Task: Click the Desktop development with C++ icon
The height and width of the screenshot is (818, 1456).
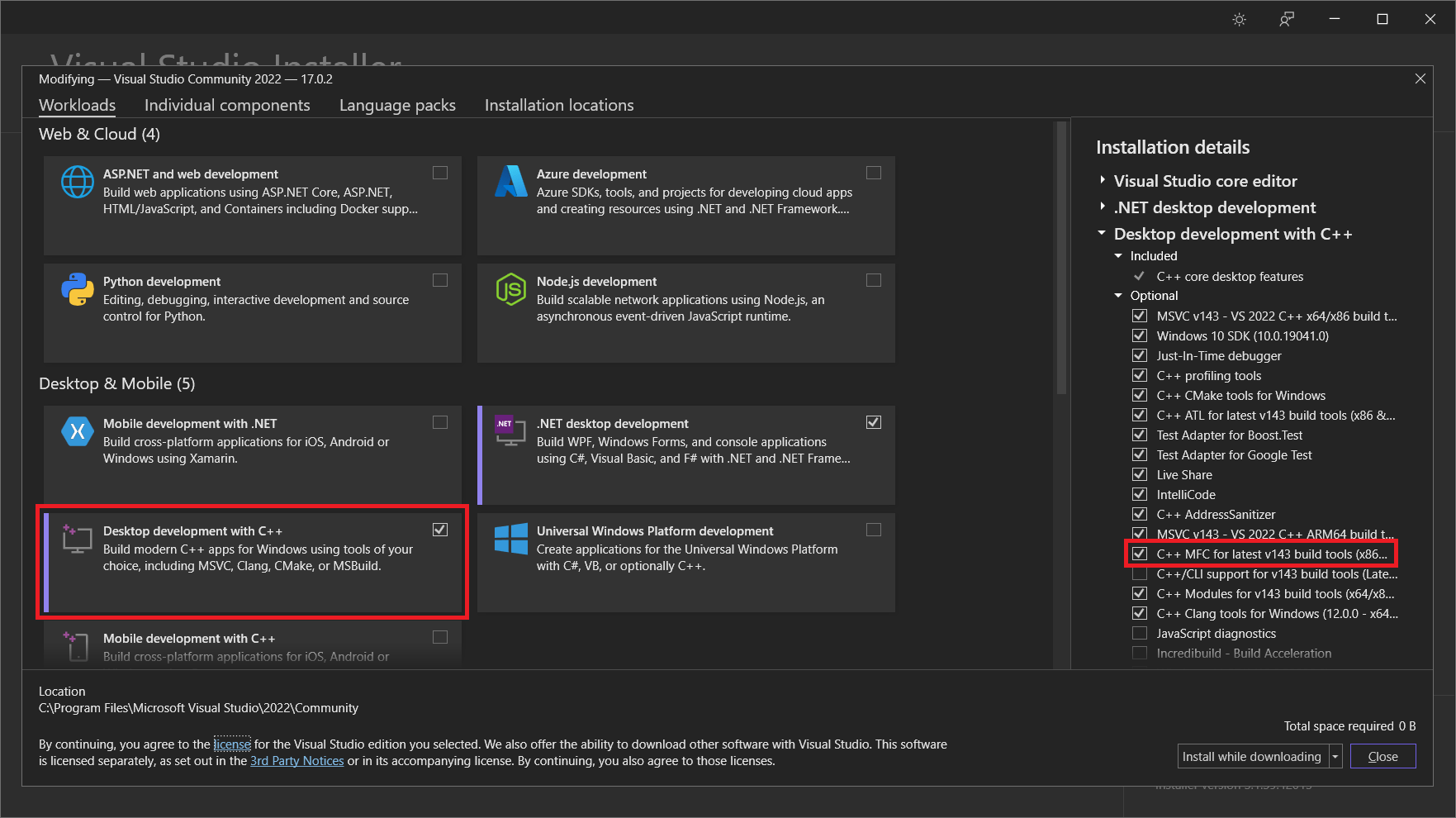Action: (x=77, y=538)
